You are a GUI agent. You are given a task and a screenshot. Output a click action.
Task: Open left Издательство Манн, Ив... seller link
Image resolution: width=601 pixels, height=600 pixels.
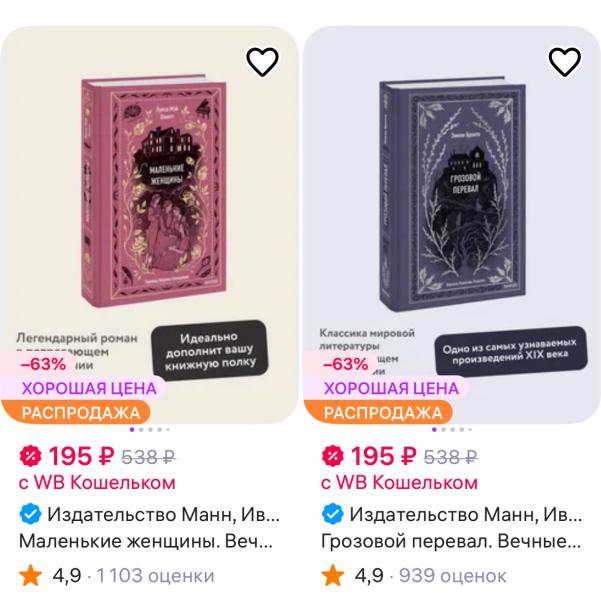[x=163, y=515]
